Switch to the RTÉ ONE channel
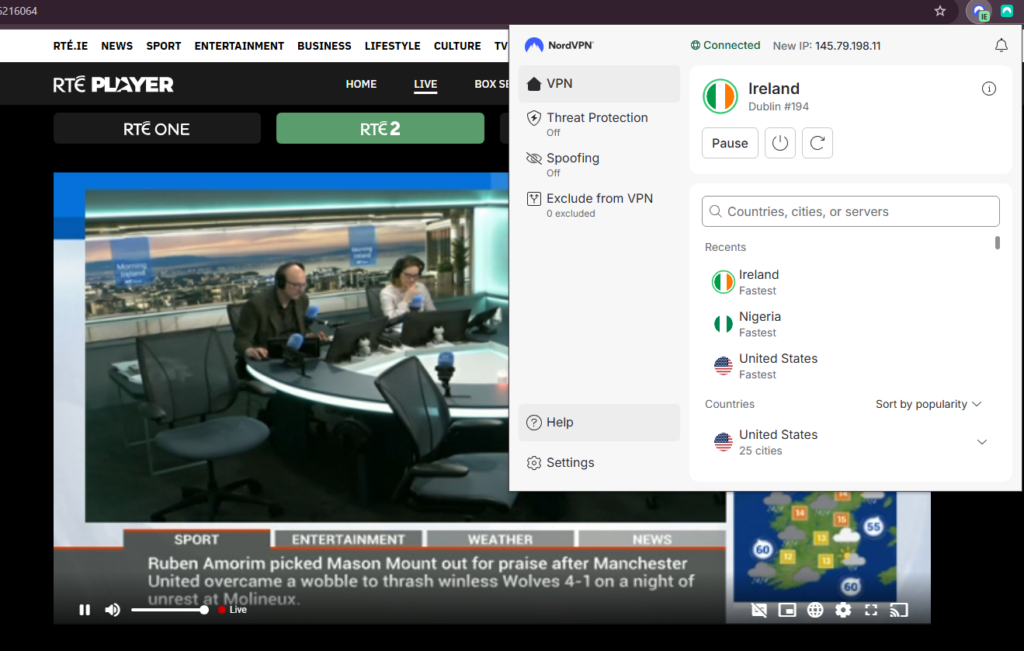Image resolution: width=1024 pixels, height=651 pixels. tap(157, 129)
